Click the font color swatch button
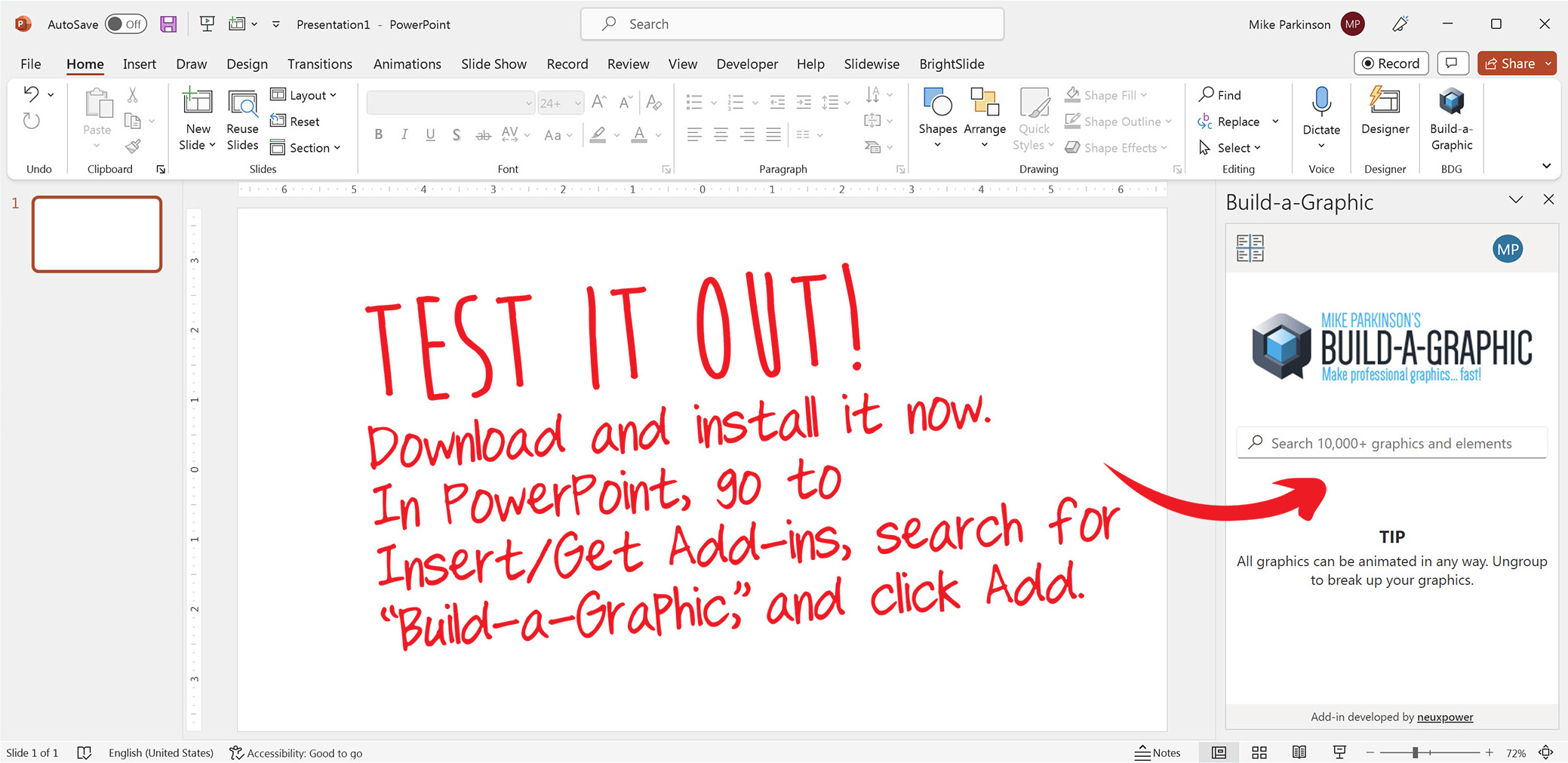Image resolution: width=1568 pixels, height=763 pixels. pyautogui.click(x=639, y=135)
